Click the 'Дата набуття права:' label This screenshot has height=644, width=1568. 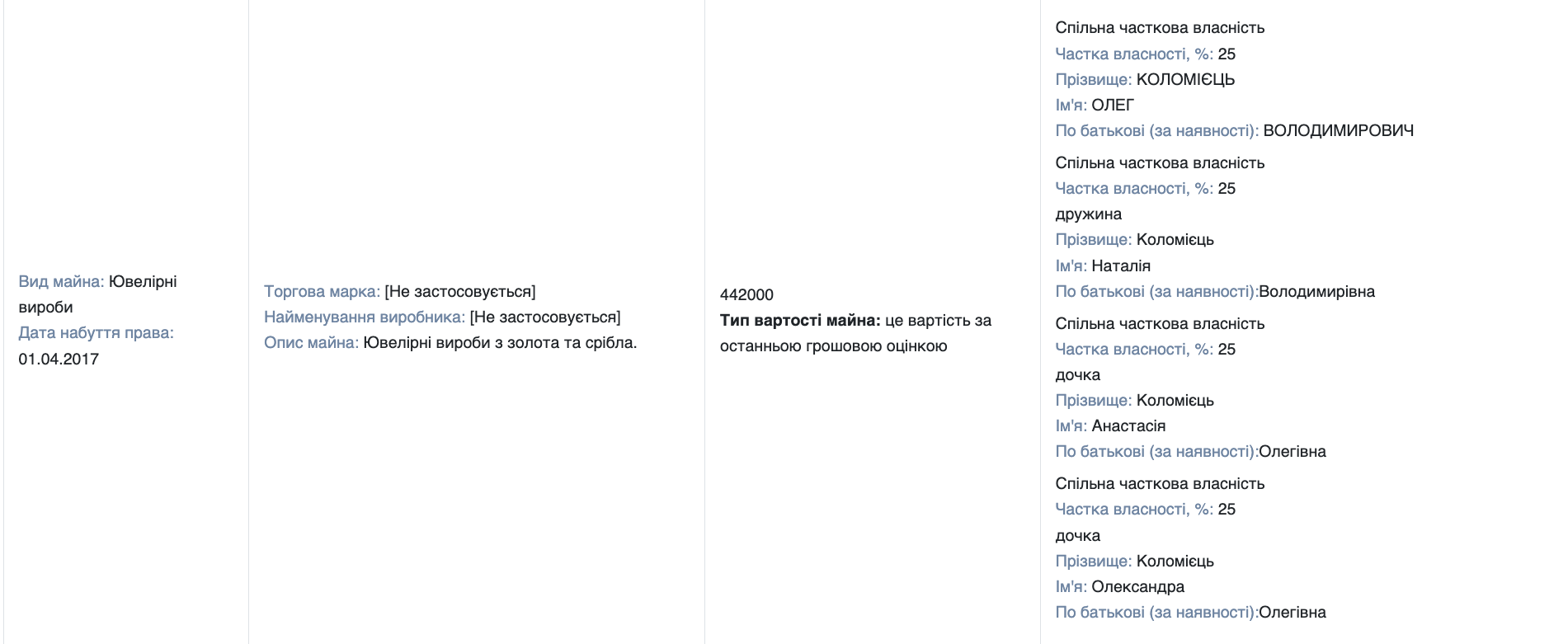tap(96, 333)
